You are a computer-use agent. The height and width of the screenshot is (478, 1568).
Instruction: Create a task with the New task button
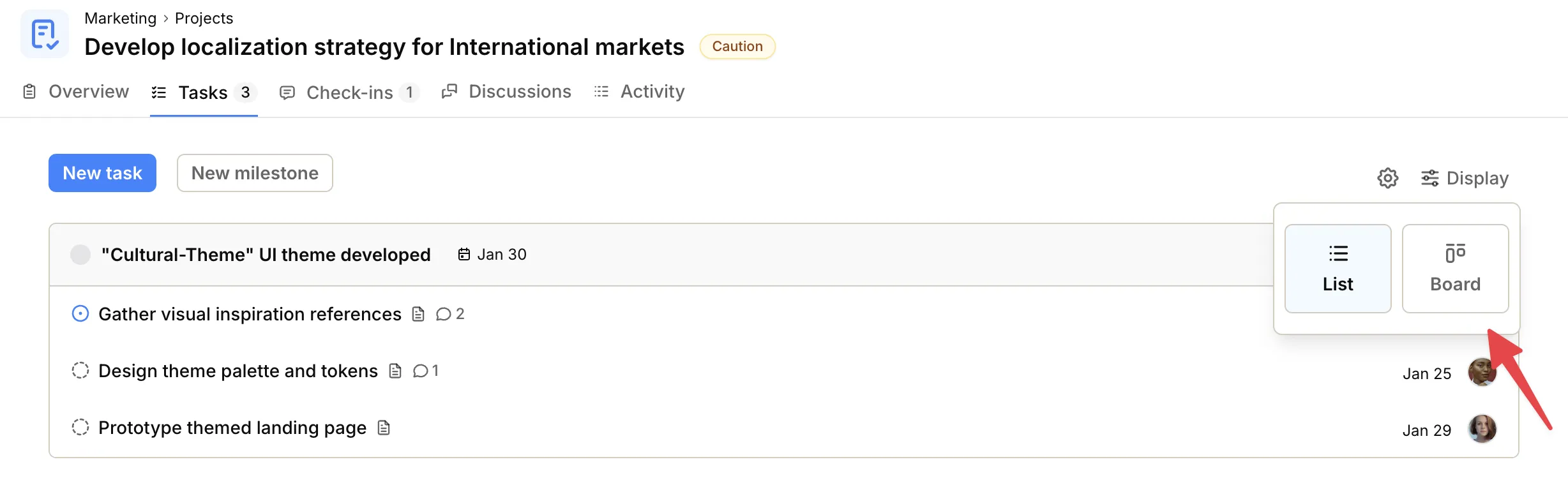pos(102,172)
